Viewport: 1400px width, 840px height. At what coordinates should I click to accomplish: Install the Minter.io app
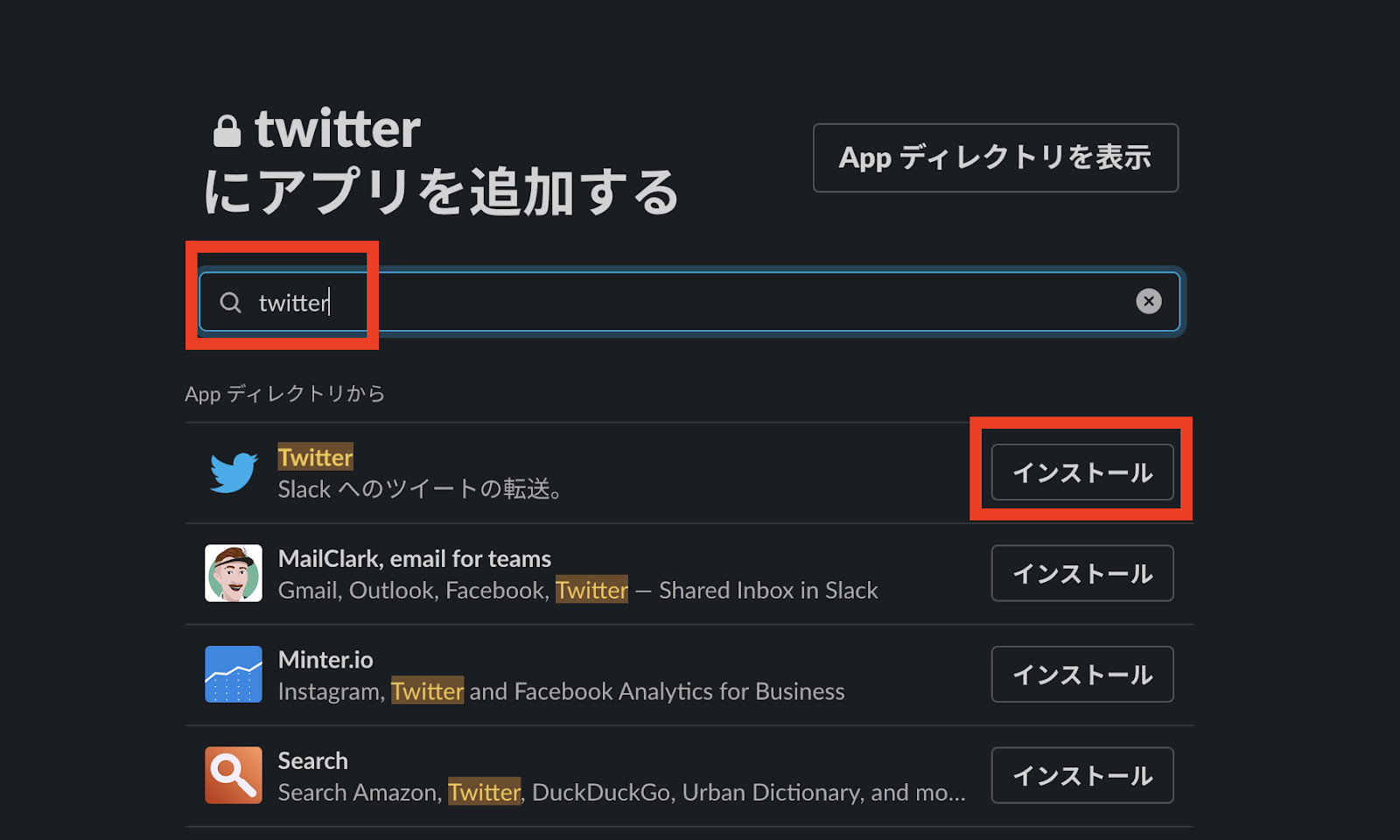[1082, 674]
